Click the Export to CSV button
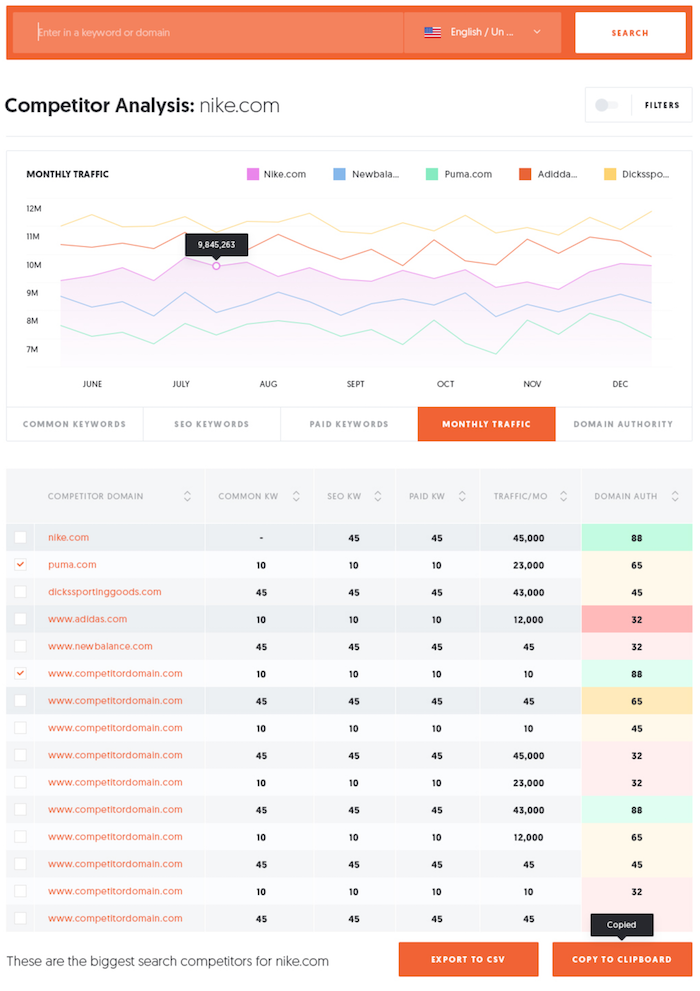Viewport: 700px width, 991px height. (468, 960)
